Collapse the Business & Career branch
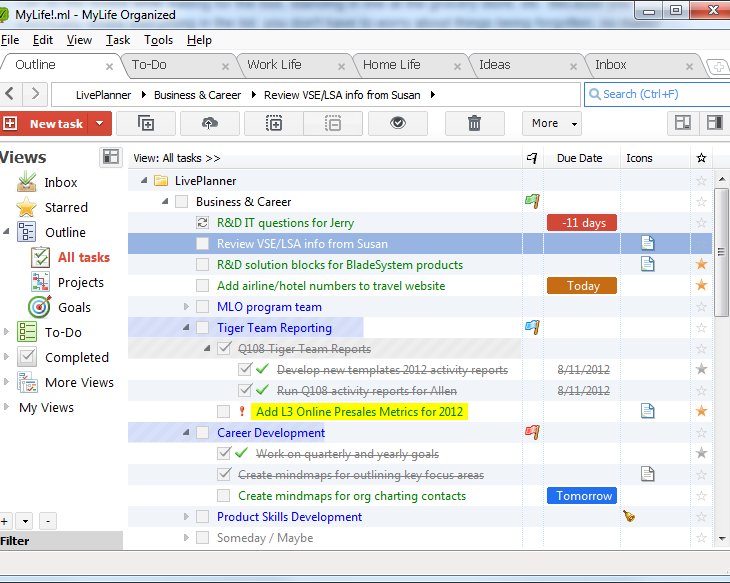 tap(165, 201)
